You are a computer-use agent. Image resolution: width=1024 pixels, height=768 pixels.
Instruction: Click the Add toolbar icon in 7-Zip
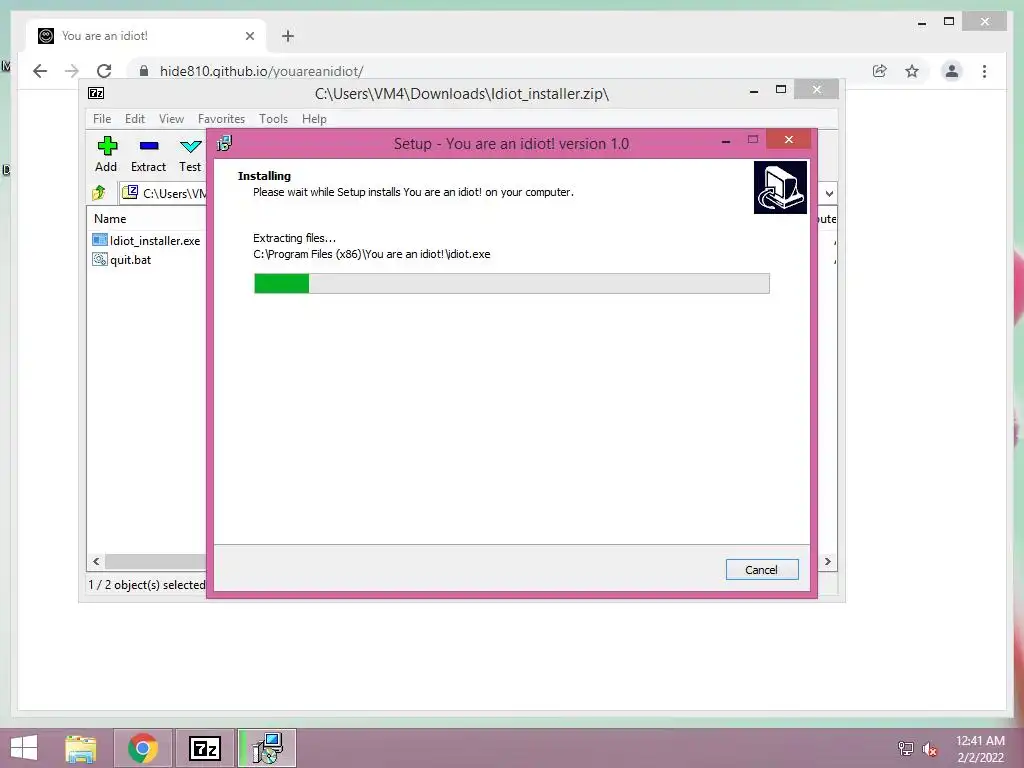coord(107,146)
